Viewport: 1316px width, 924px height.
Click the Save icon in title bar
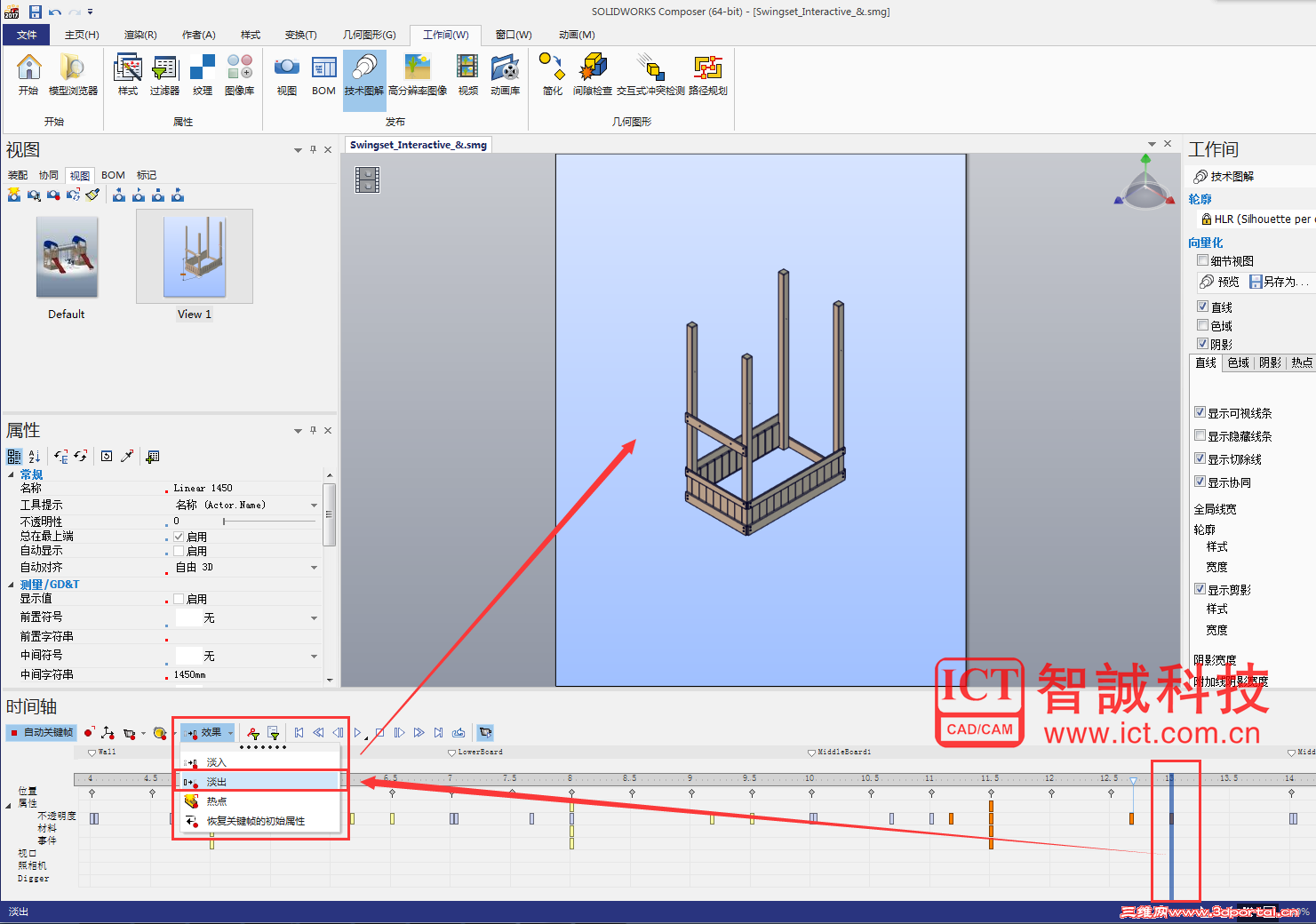point(36,12)
